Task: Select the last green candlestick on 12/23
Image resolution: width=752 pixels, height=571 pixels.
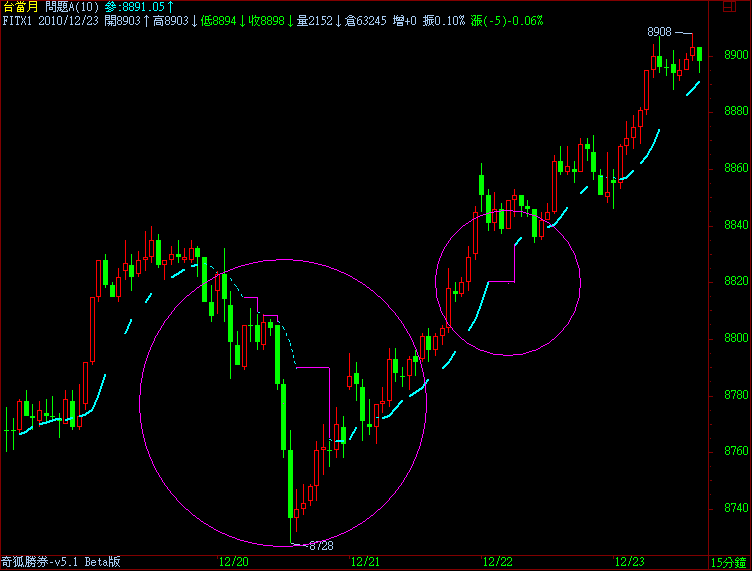Action: [700, 54]
